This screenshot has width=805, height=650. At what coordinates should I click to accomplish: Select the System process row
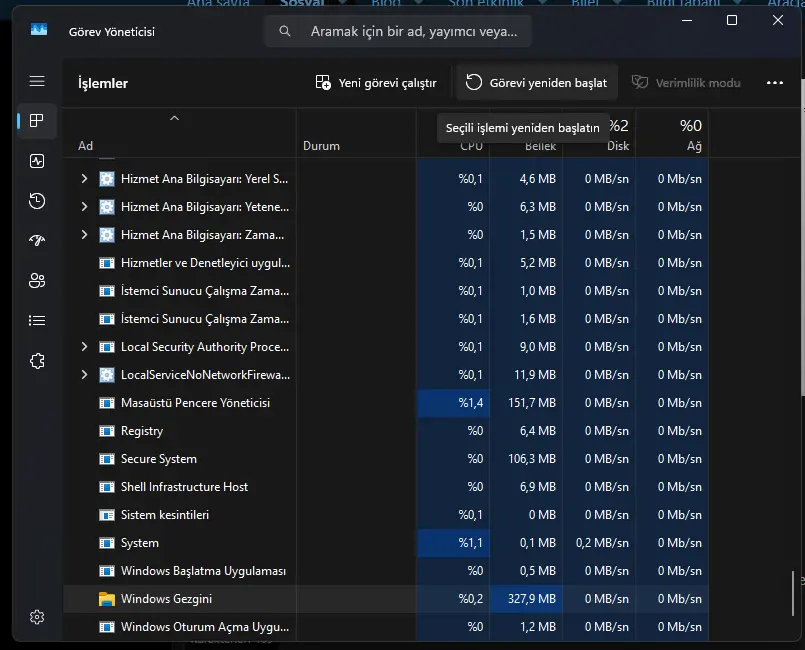click(385, 543)
